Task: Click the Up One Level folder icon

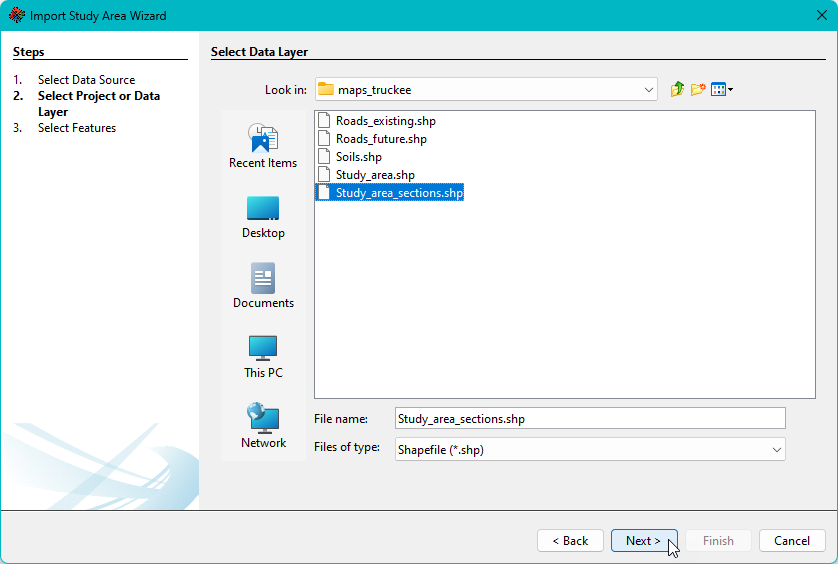Action: pos(677,89)
